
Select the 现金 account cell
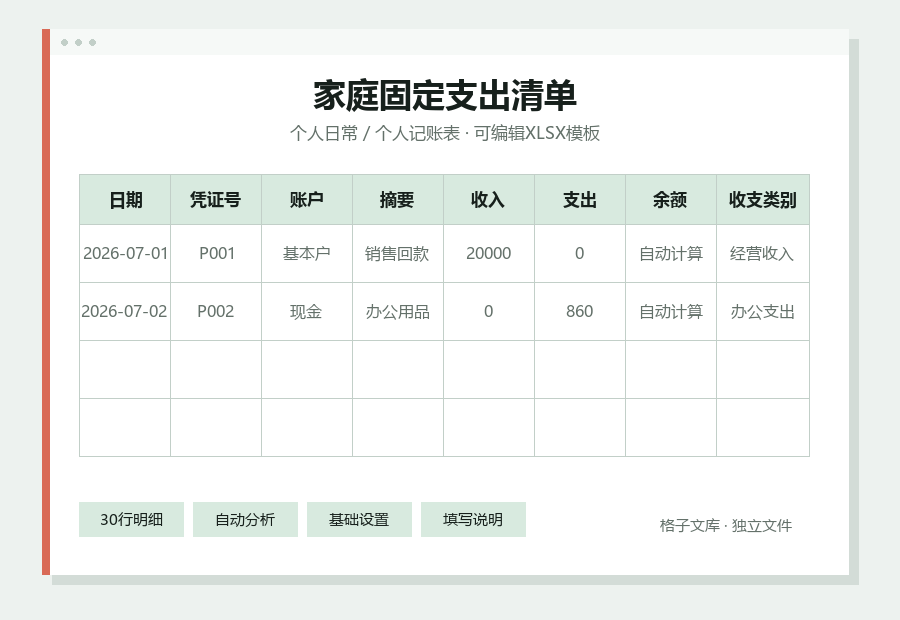click(x=307, y=312)
